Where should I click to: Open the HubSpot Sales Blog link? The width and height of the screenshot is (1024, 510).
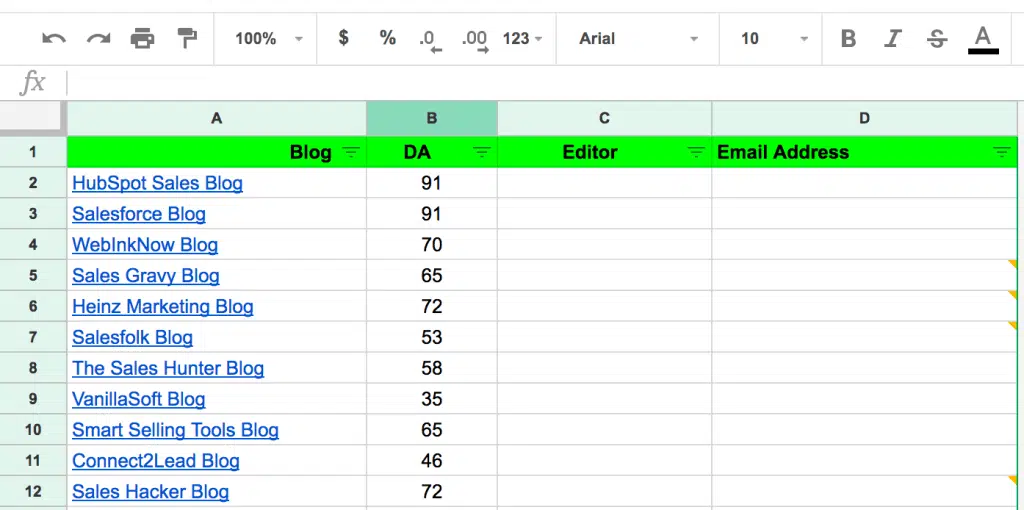coord(157,183)
